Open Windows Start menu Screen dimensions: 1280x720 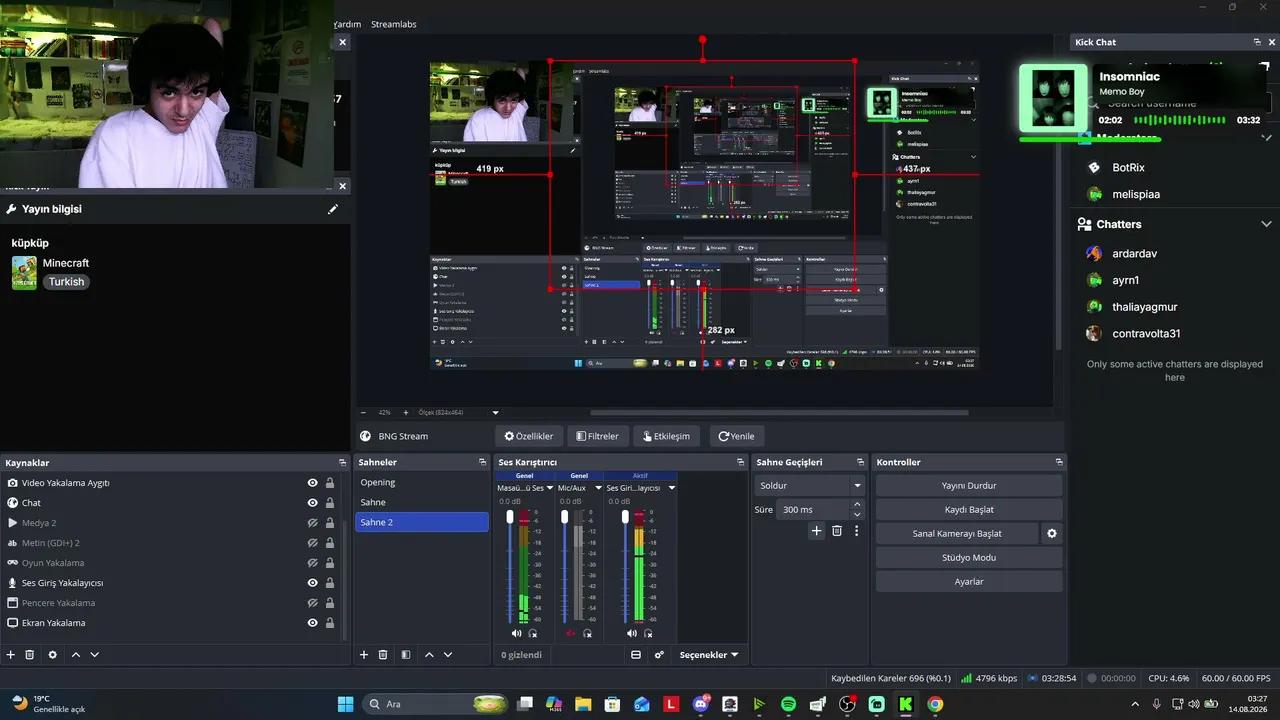[346, 704]
